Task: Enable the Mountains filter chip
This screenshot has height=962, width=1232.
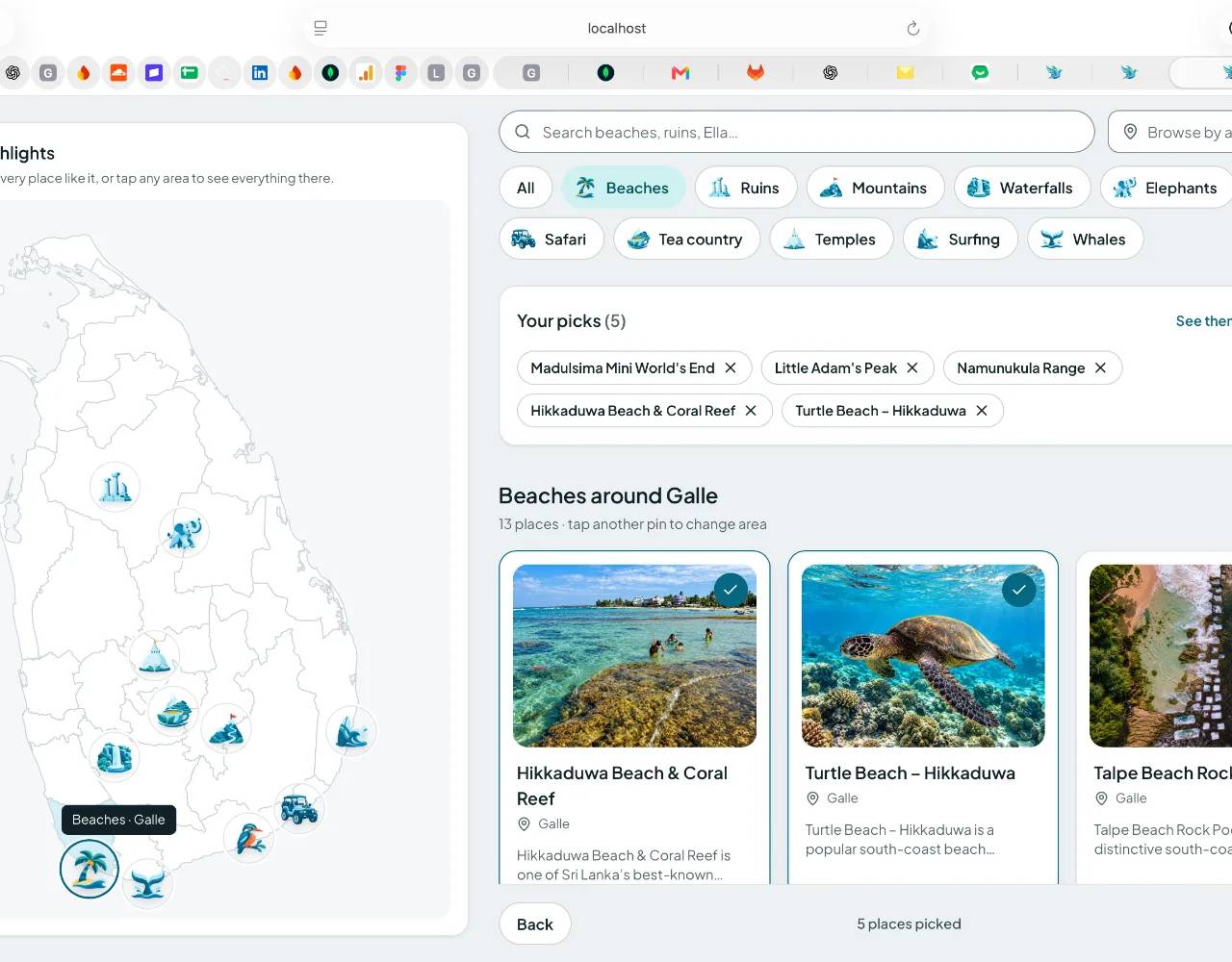Action: [x=876, y=188]
